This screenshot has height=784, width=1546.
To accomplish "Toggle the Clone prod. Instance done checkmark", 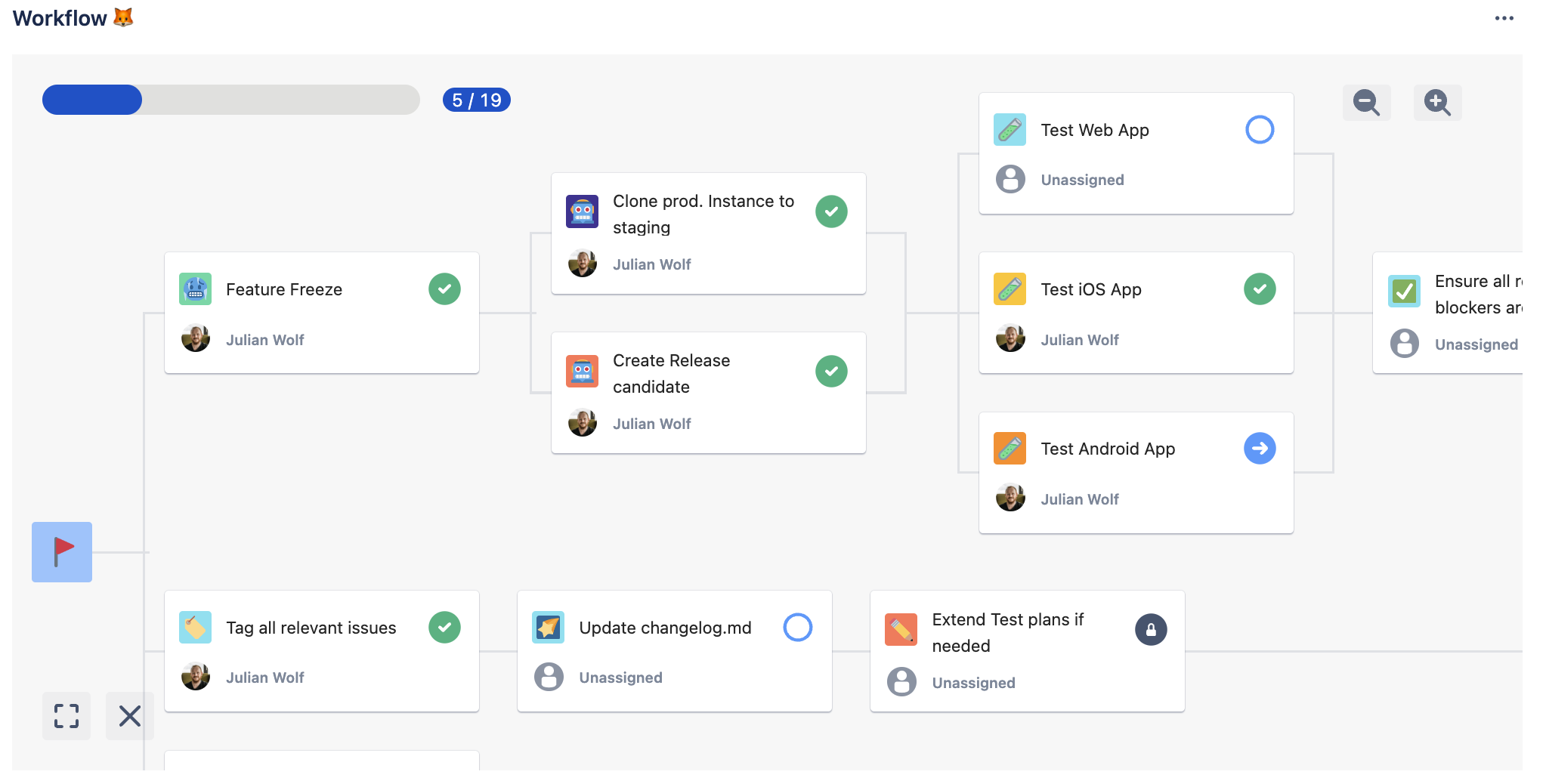I will (831, 211).
